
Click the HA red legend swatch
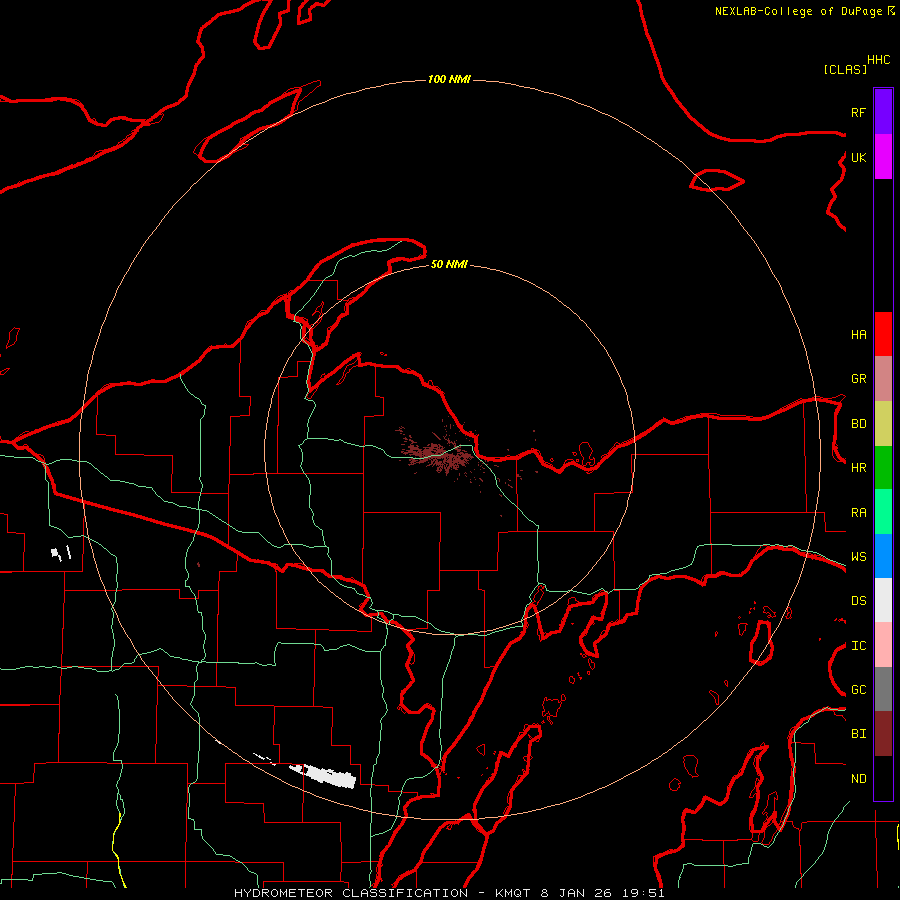(x=883, y=334)
